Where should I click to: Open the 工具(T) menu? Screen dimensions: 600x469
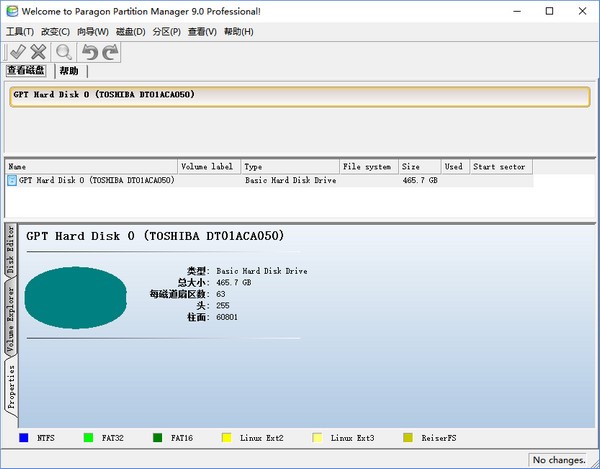[20, 32]
